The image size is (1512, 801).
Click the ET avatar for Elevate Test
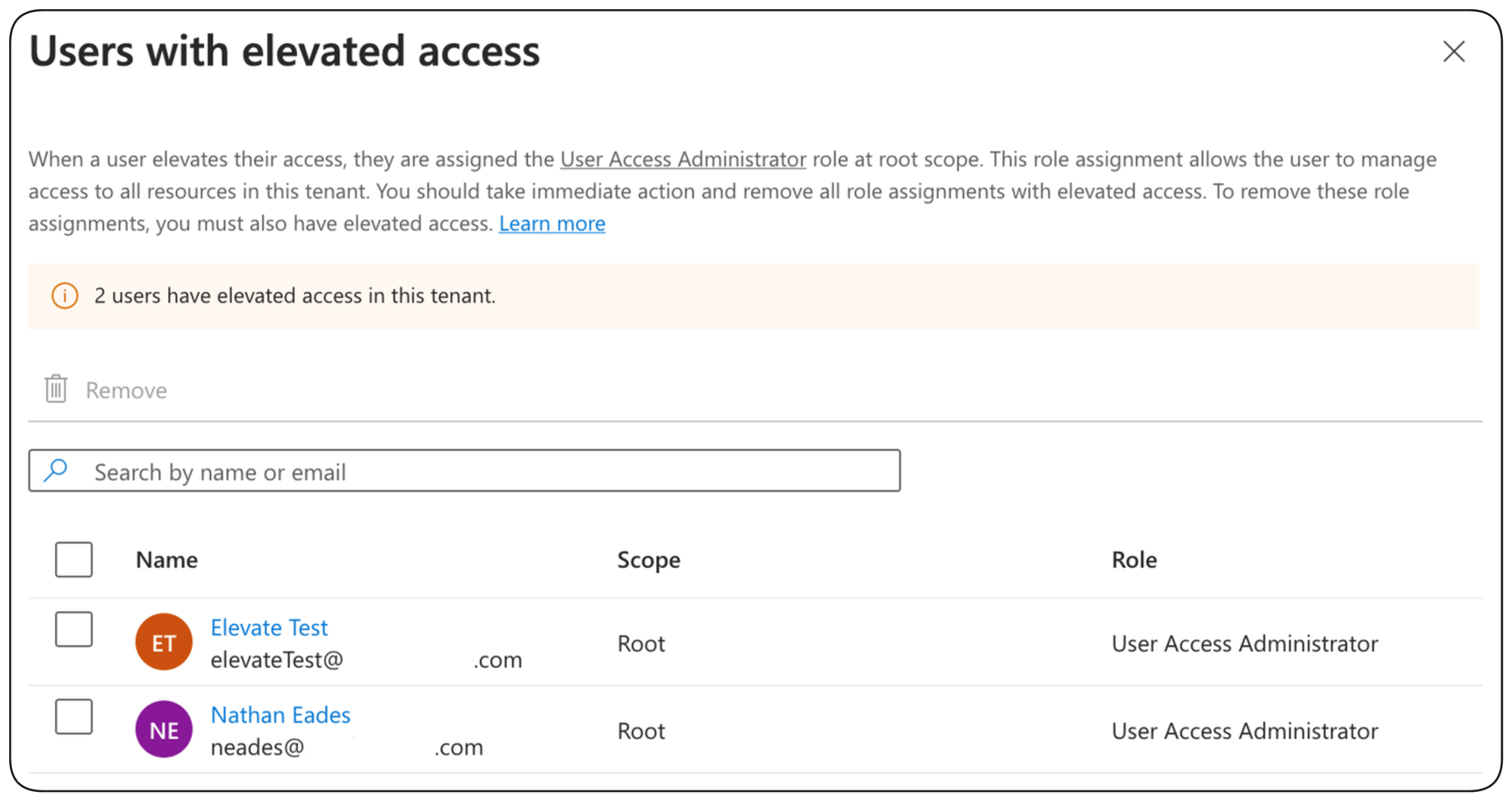163,641
